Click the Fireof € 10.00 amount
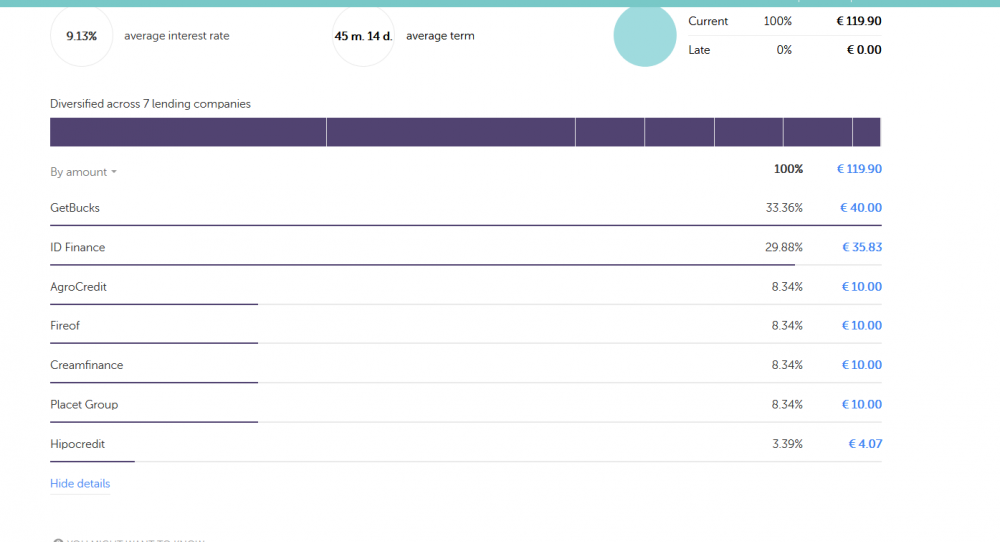The width and height of the screenshot is (1000, 542). point(861,326)
